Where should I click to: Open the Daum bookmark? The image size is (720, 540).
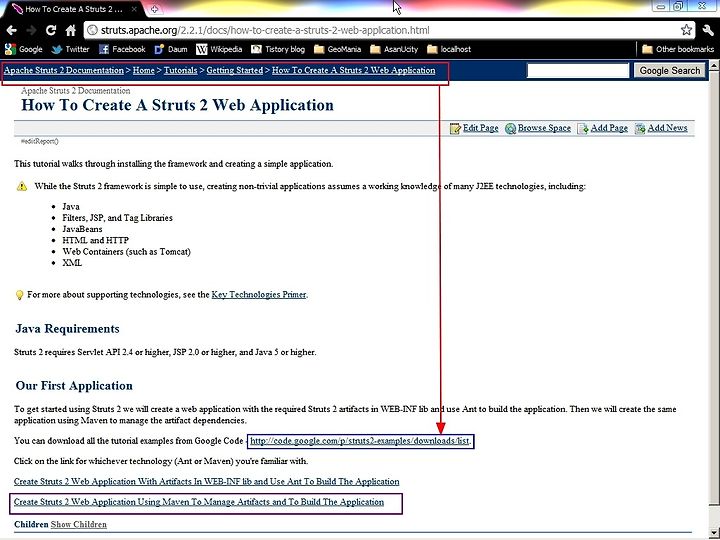(x=171, y=49)
